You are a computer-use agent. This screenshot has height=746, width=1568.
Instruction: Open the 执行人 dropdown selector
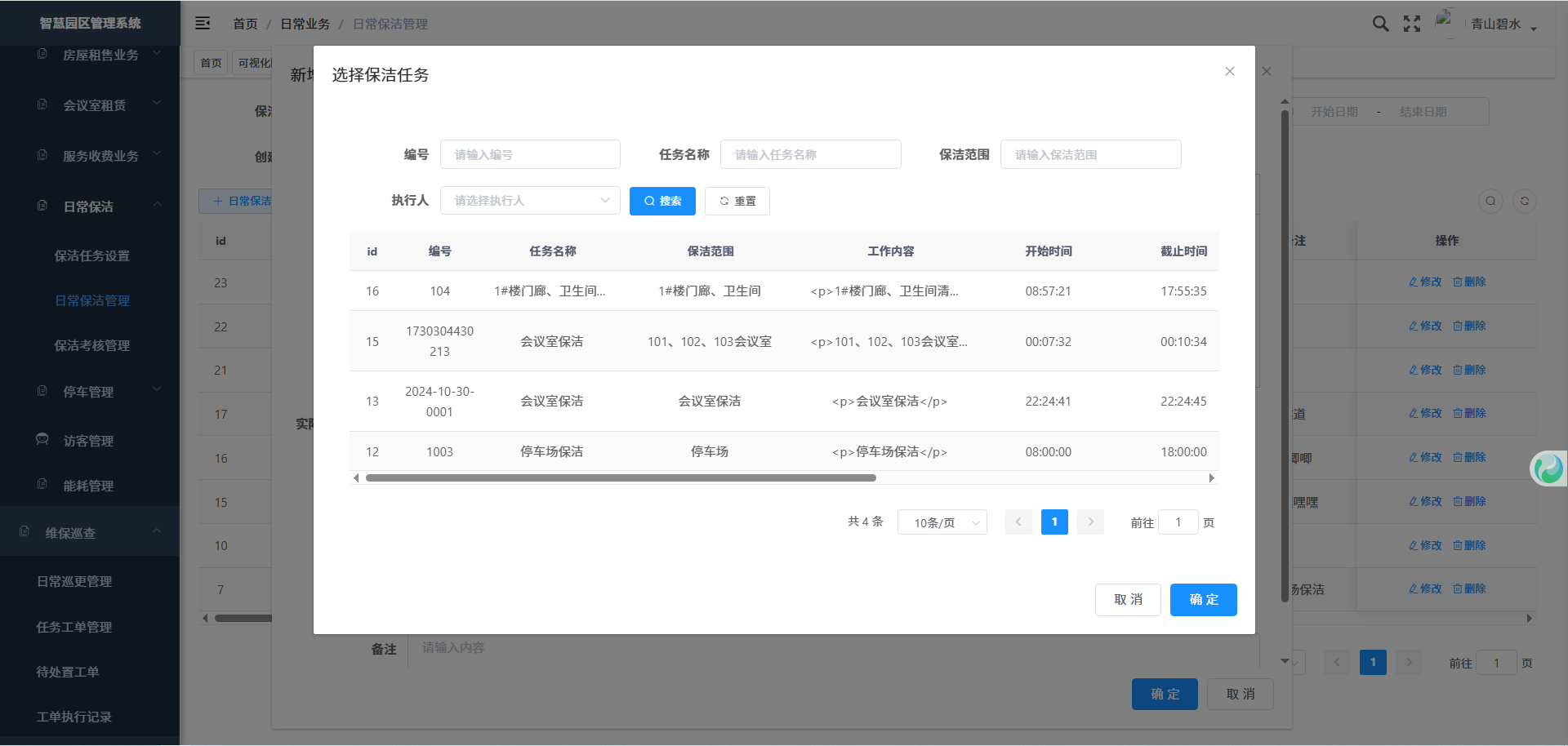click(x=530, y=201)
